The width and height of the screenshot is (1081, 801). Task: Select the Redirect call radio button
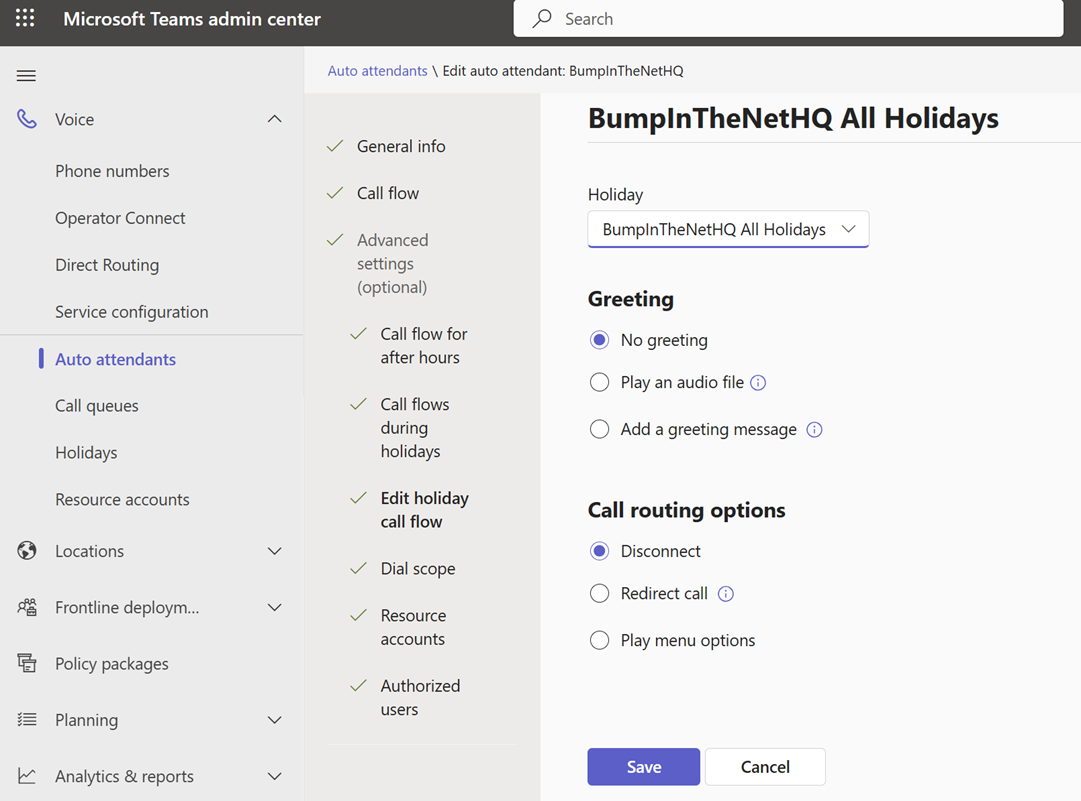pos(599,593)
